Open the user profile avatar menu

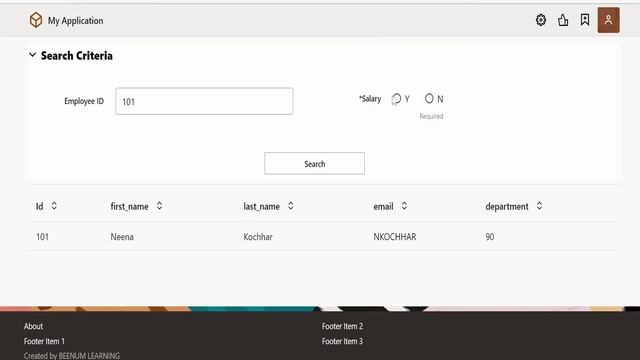click(x=609, y=20)
